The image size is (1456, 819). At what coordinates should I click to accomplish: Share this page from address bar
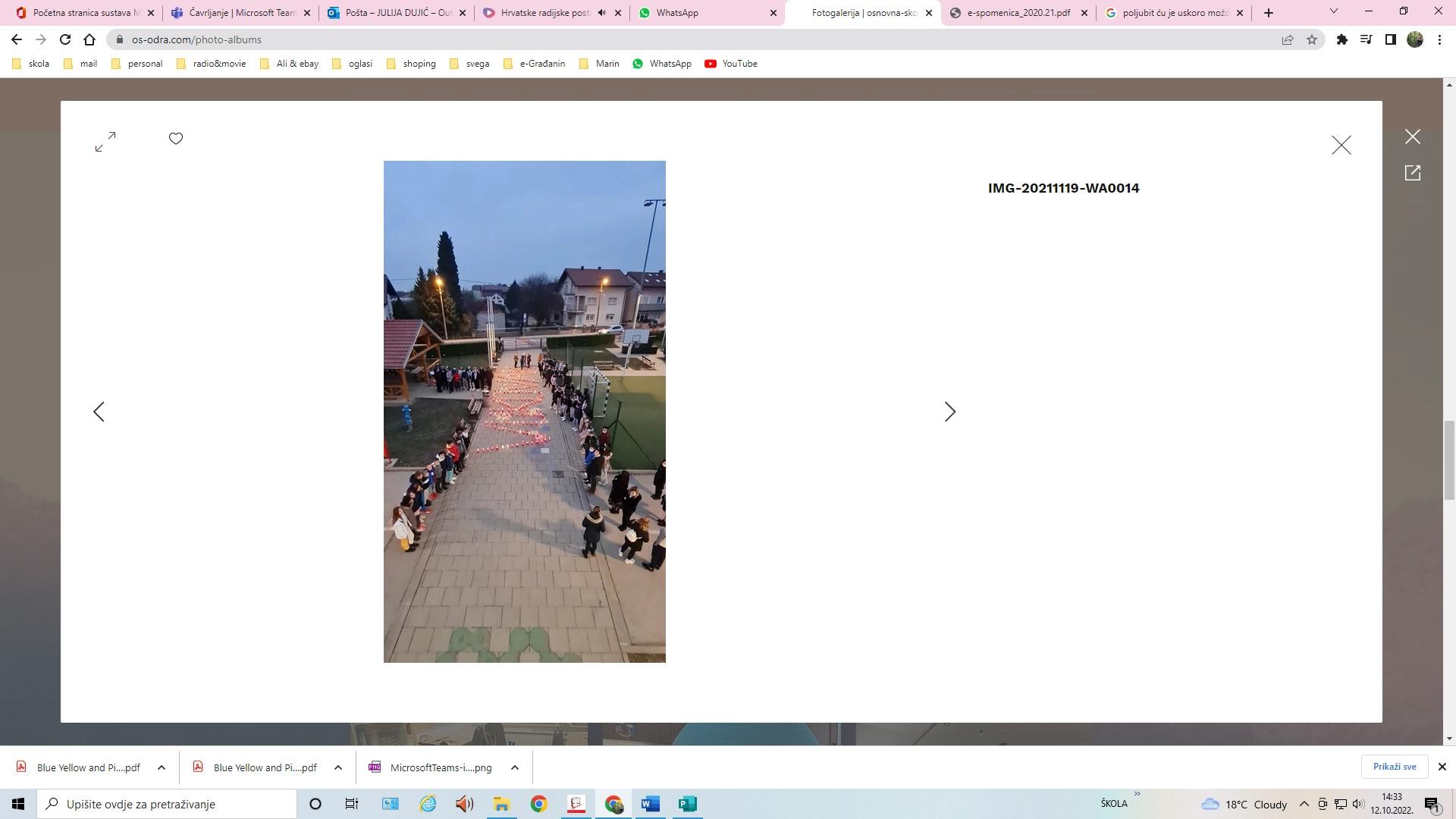(x=1288, y=39)
